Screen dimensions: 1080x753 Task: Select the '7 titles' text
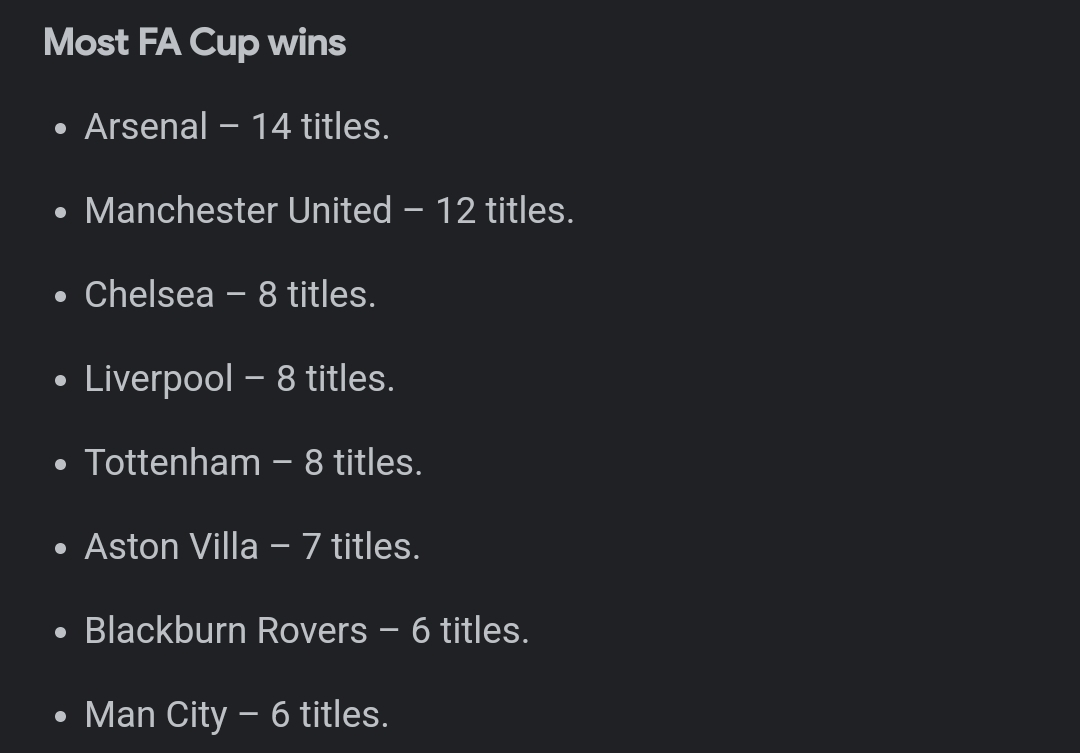tap(360, 547)
